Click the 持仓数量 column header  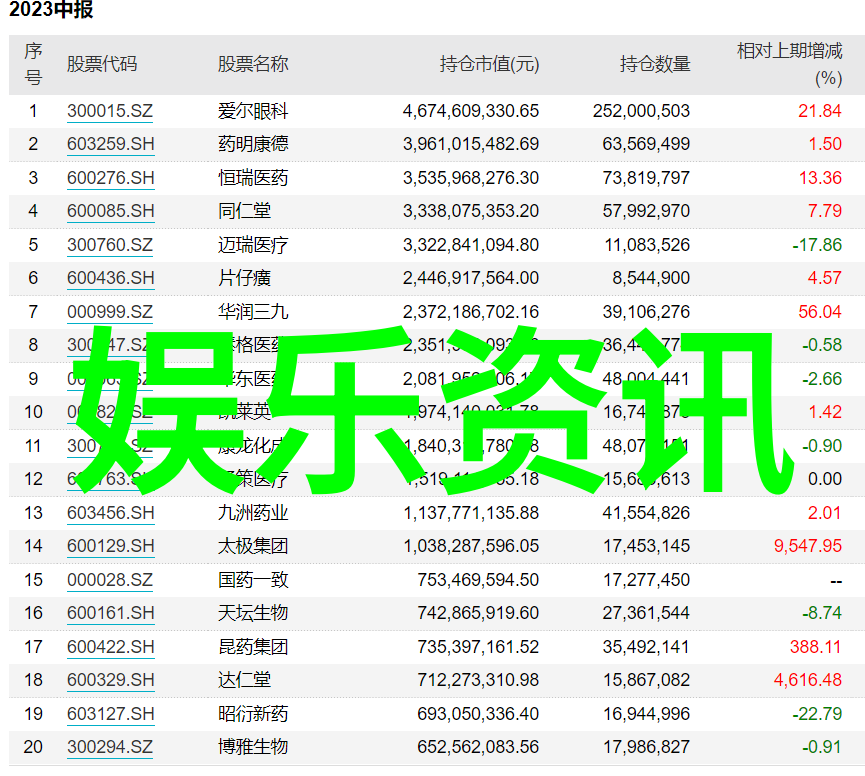click(655, 65)
